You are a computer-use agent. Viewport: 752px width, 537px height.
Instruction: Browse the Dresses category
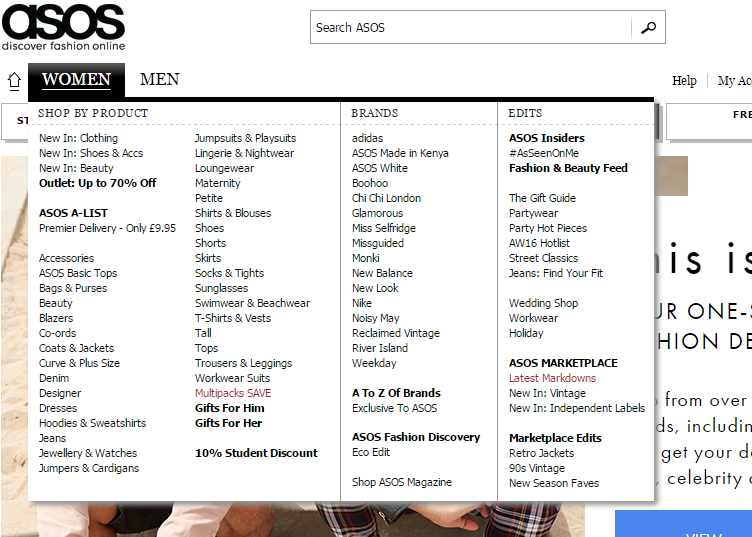click(58, 408)
